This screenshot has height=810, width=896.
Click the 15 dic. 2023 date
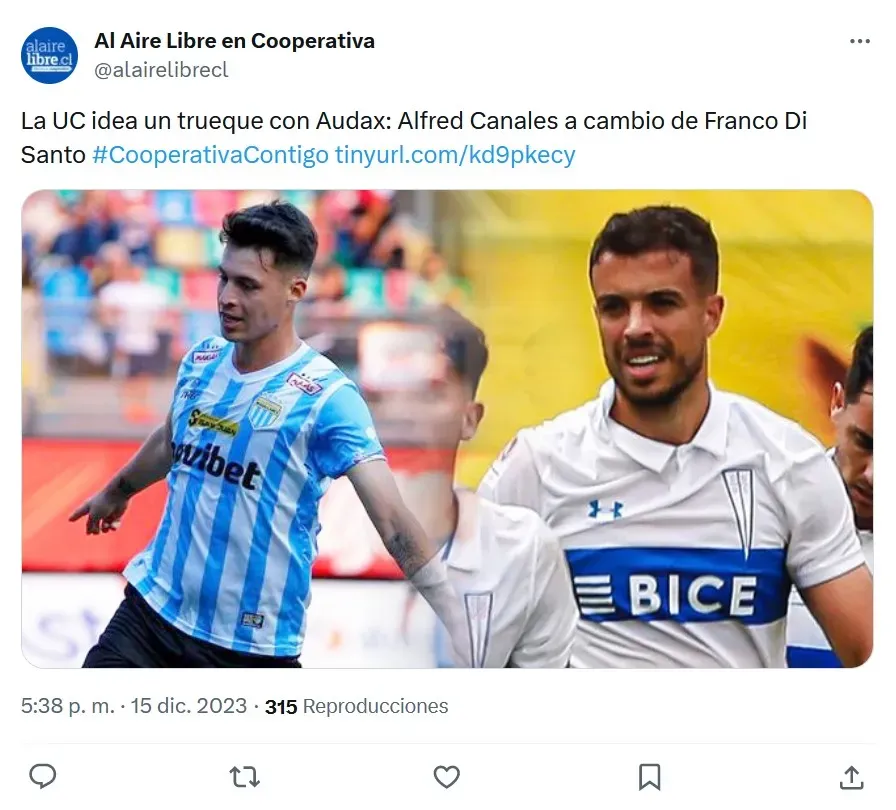[x=189, y=706]
